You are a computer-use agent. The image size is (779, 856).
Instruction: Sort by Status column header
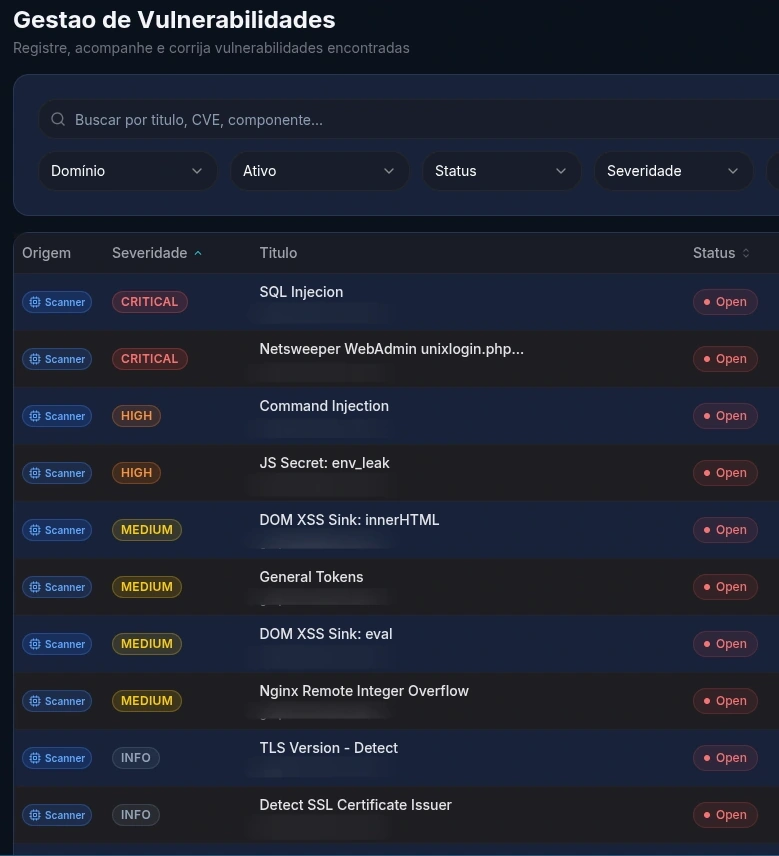(x=721, y=253)
